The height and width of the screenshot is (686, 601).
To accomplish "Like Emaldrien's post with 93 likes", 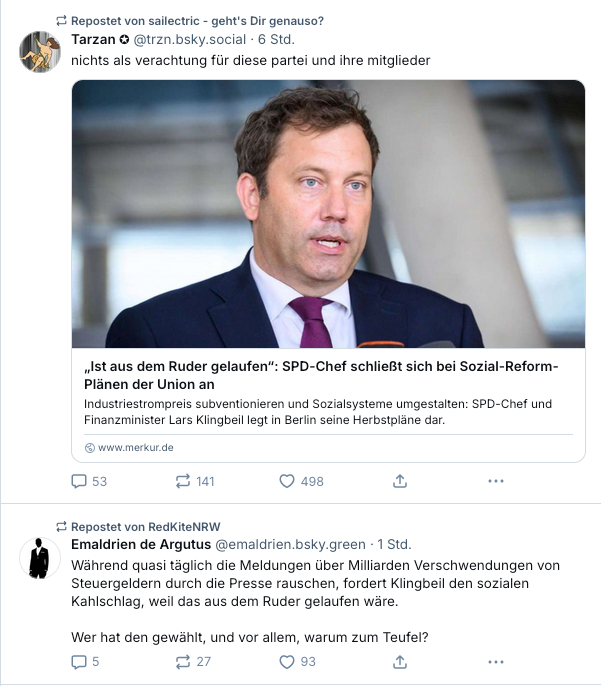I will pos(287,661).
